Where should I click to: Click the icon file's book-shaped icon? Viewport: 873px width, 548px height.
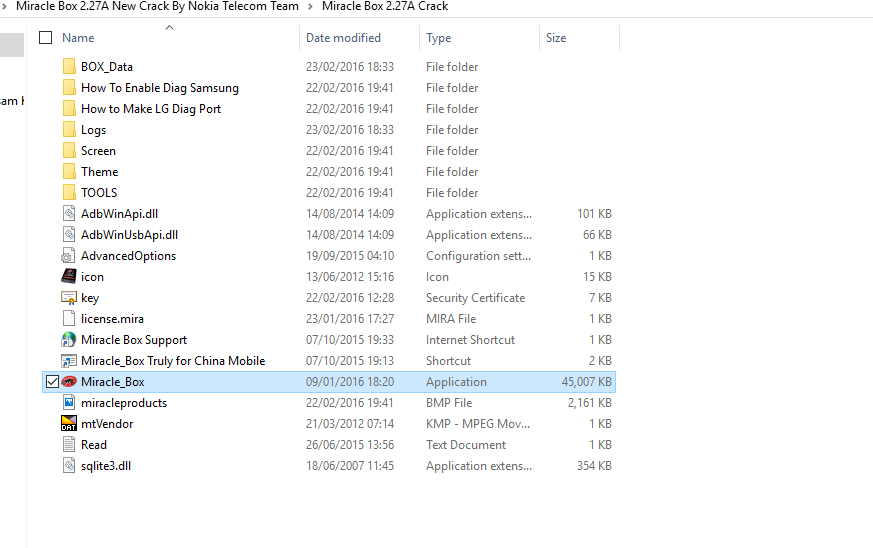point(68,276)
